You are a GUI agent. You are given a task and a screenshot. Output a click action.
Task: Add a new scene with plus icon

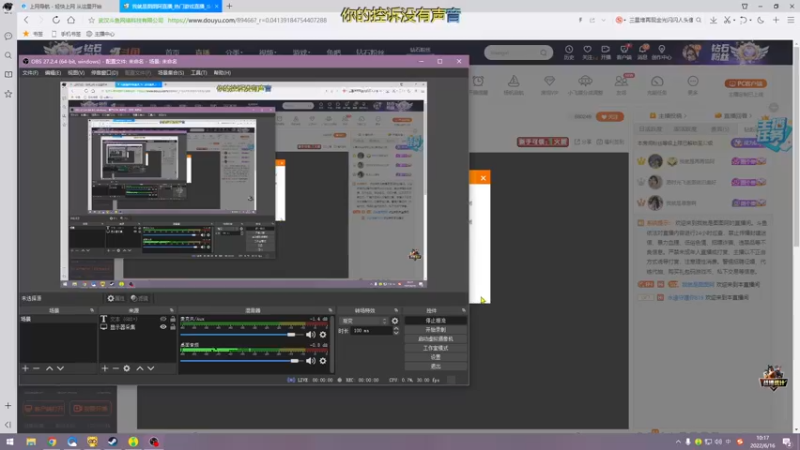tap(25, 368)
